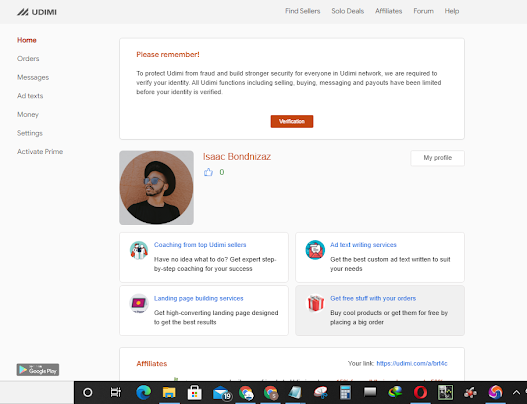Open Ad text writing services link
The height and width of the screenshot is (404, 527).
363,245
